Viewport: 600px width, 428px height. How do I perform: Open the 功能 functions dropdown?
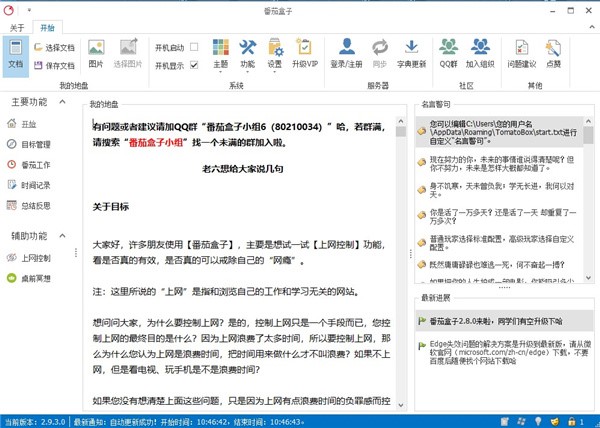click(248, 55)
